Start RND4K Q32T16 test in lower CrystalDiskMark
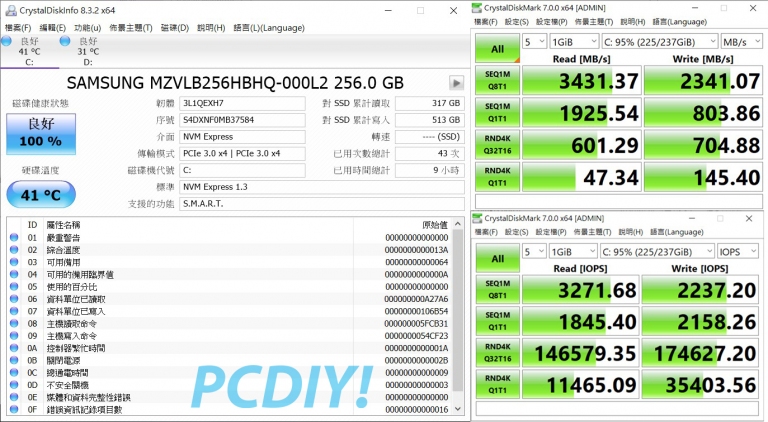The width and height of the screenshot is (768, 422). click(498, 353)
